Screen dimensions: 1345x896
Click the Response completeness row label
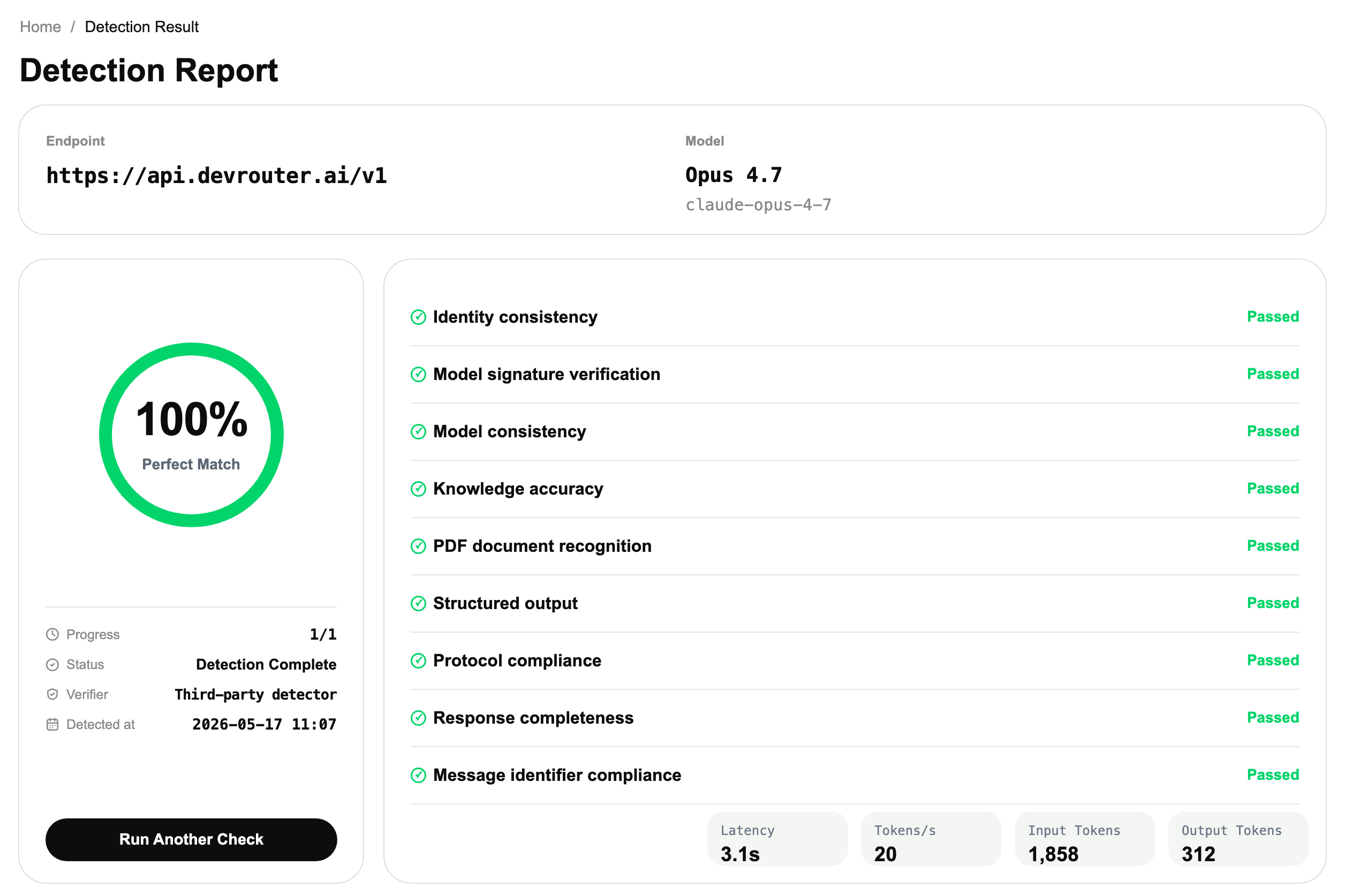coord(533,717)
